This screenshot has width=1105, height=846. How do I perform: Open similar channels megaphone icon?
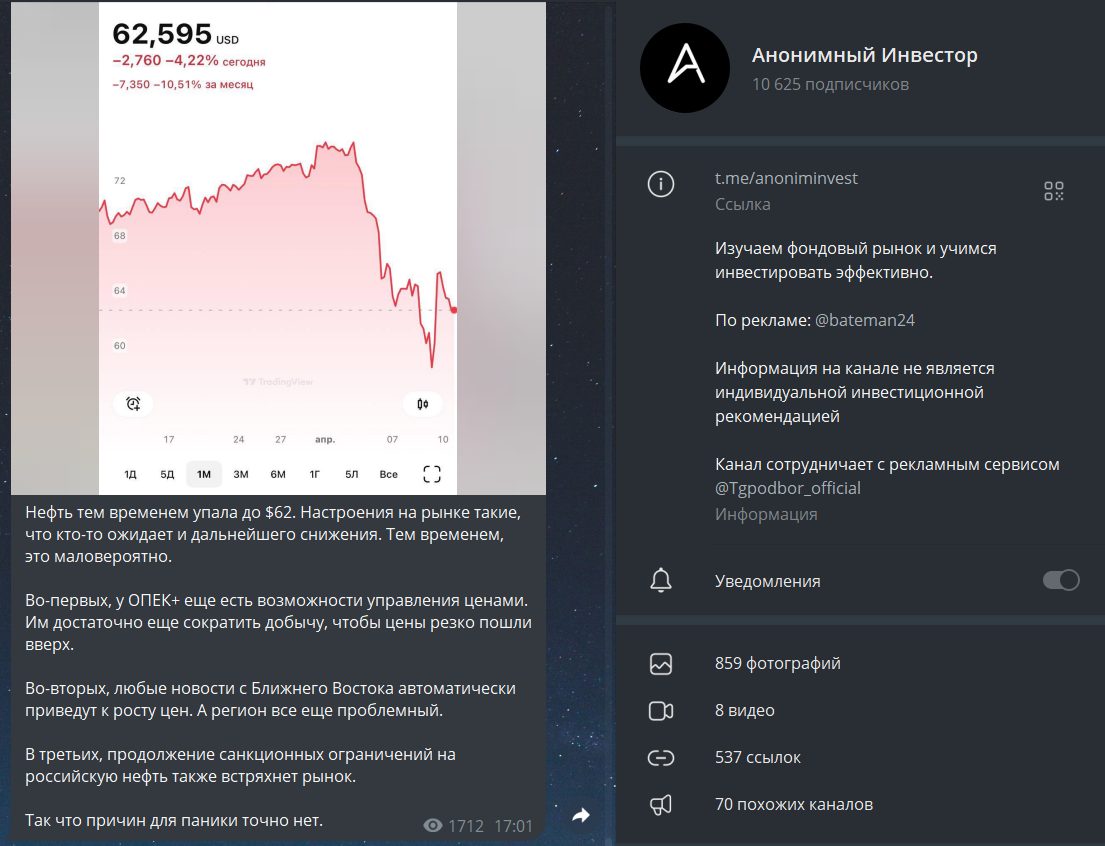click(x=660, y=804)
